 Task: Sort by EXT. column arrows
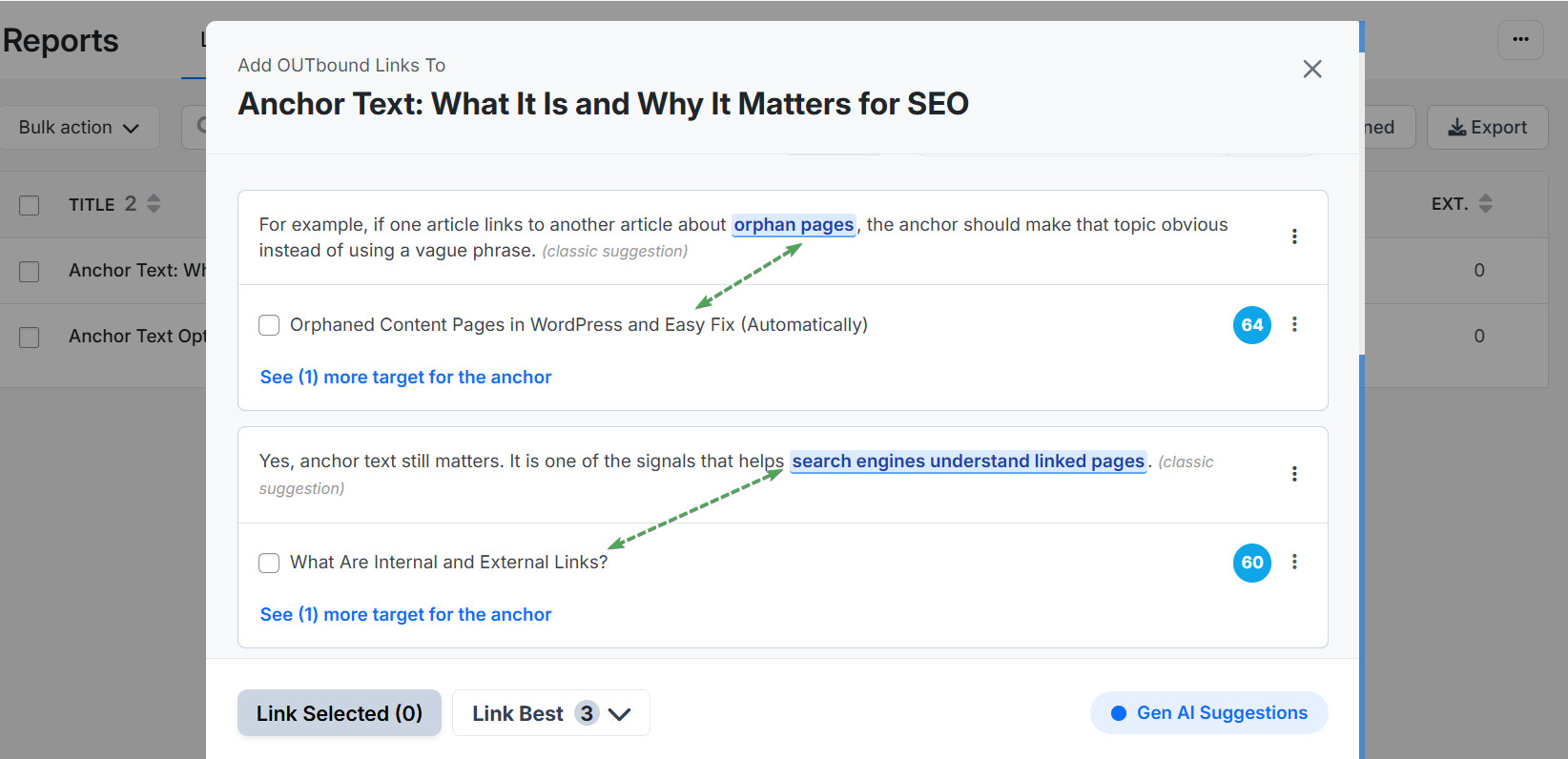click(1485, 204)
